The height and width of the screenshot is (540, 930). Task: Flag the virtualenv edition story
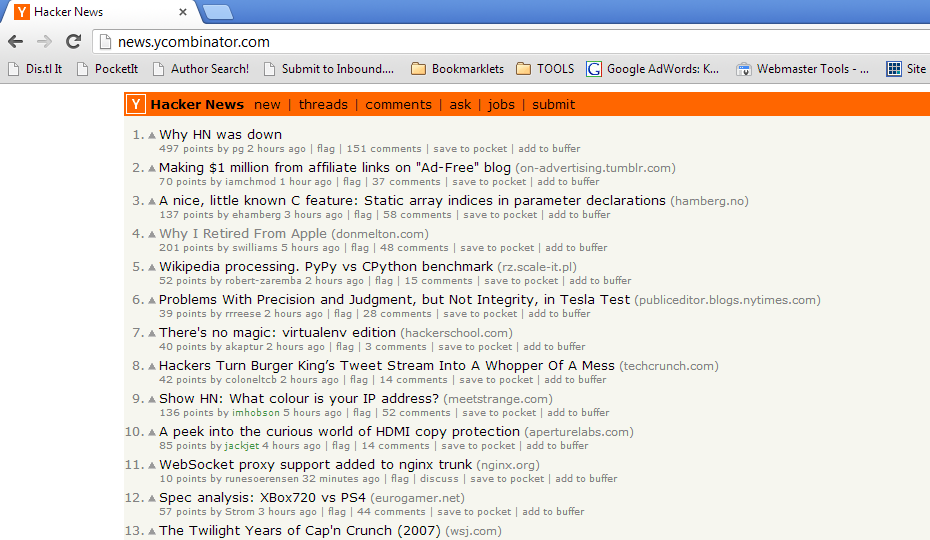point(345,347)
